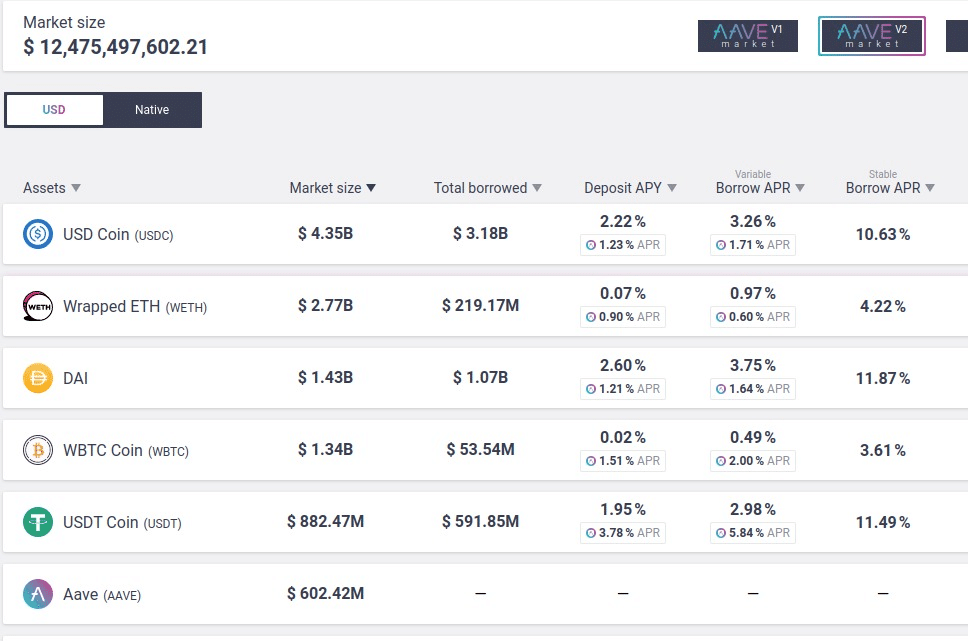
Task: Sort by Market size column arrow
Action: (371, 188)
